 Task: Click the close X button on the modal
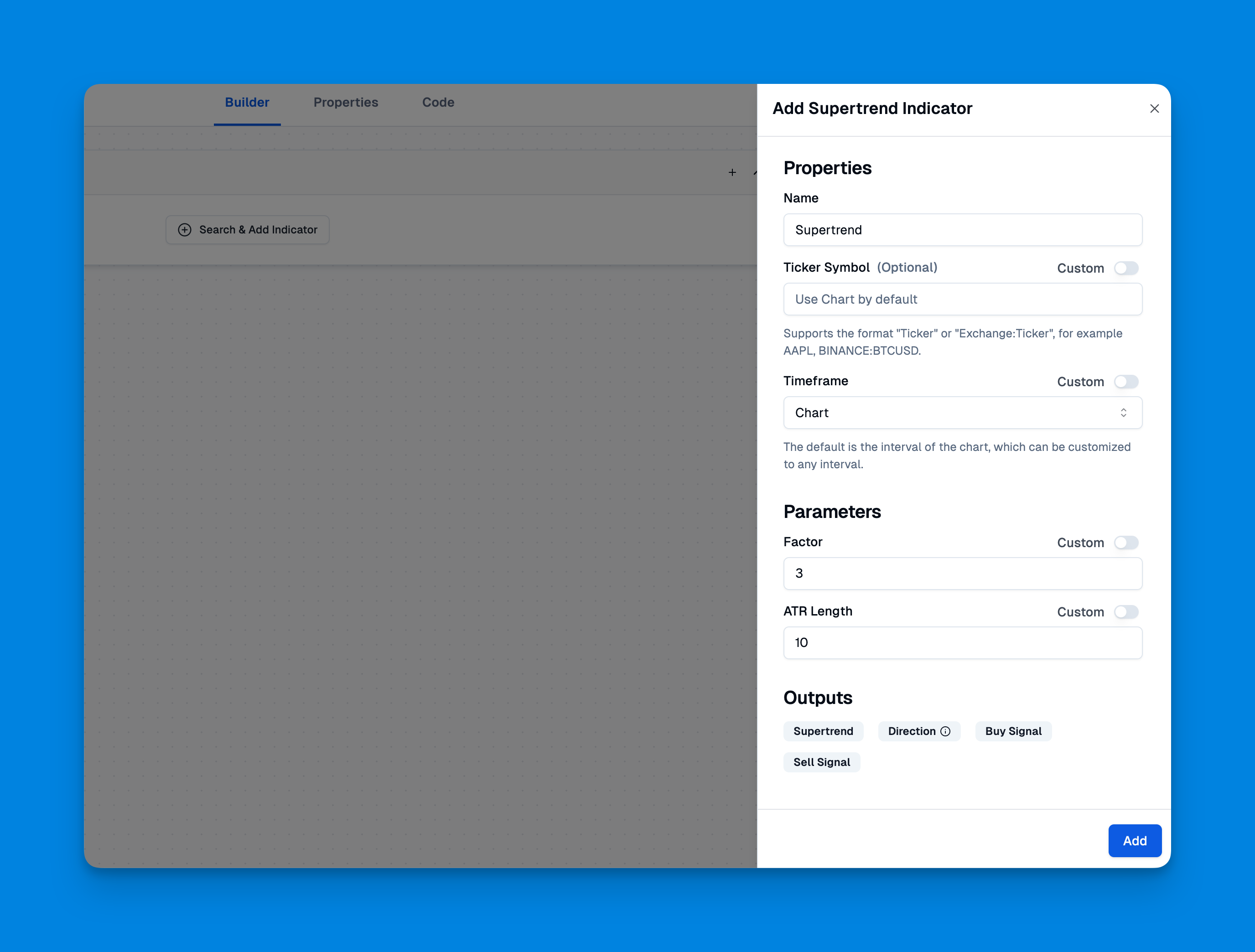click(x=1155, y=108)
